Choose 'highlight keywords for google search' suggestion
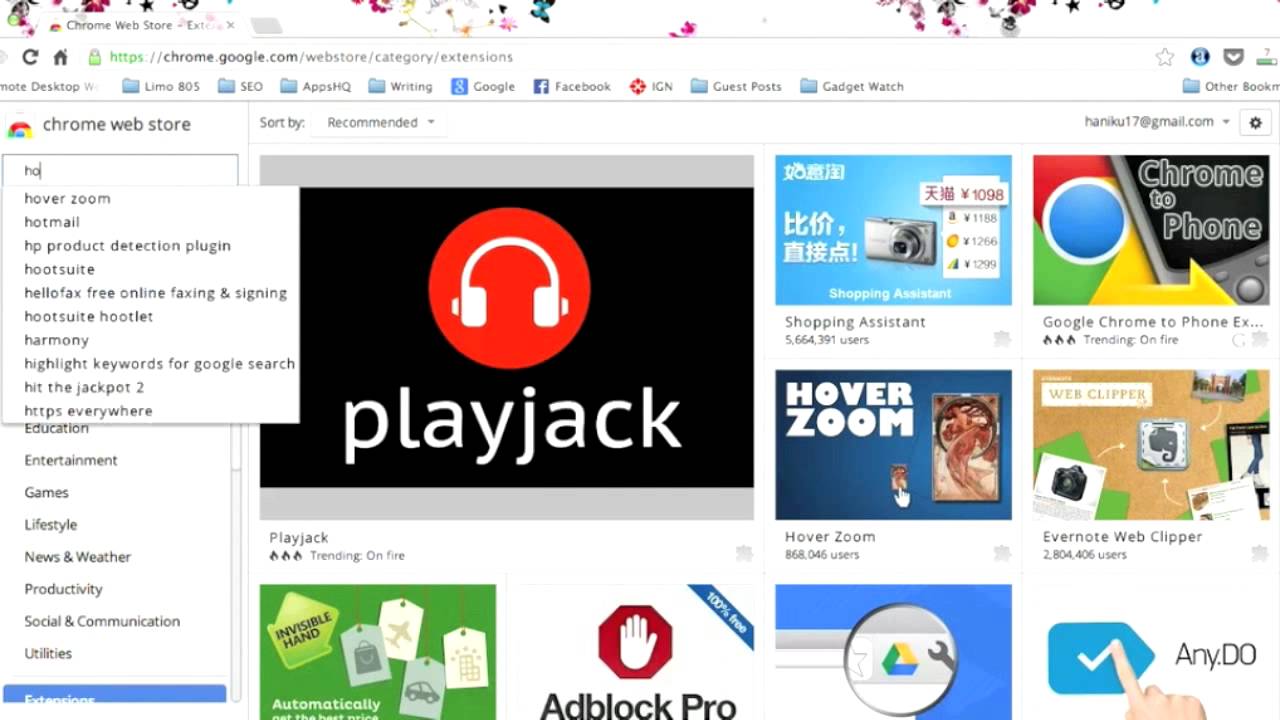Viewport: 1280px width, 720px height. point(150,364)
